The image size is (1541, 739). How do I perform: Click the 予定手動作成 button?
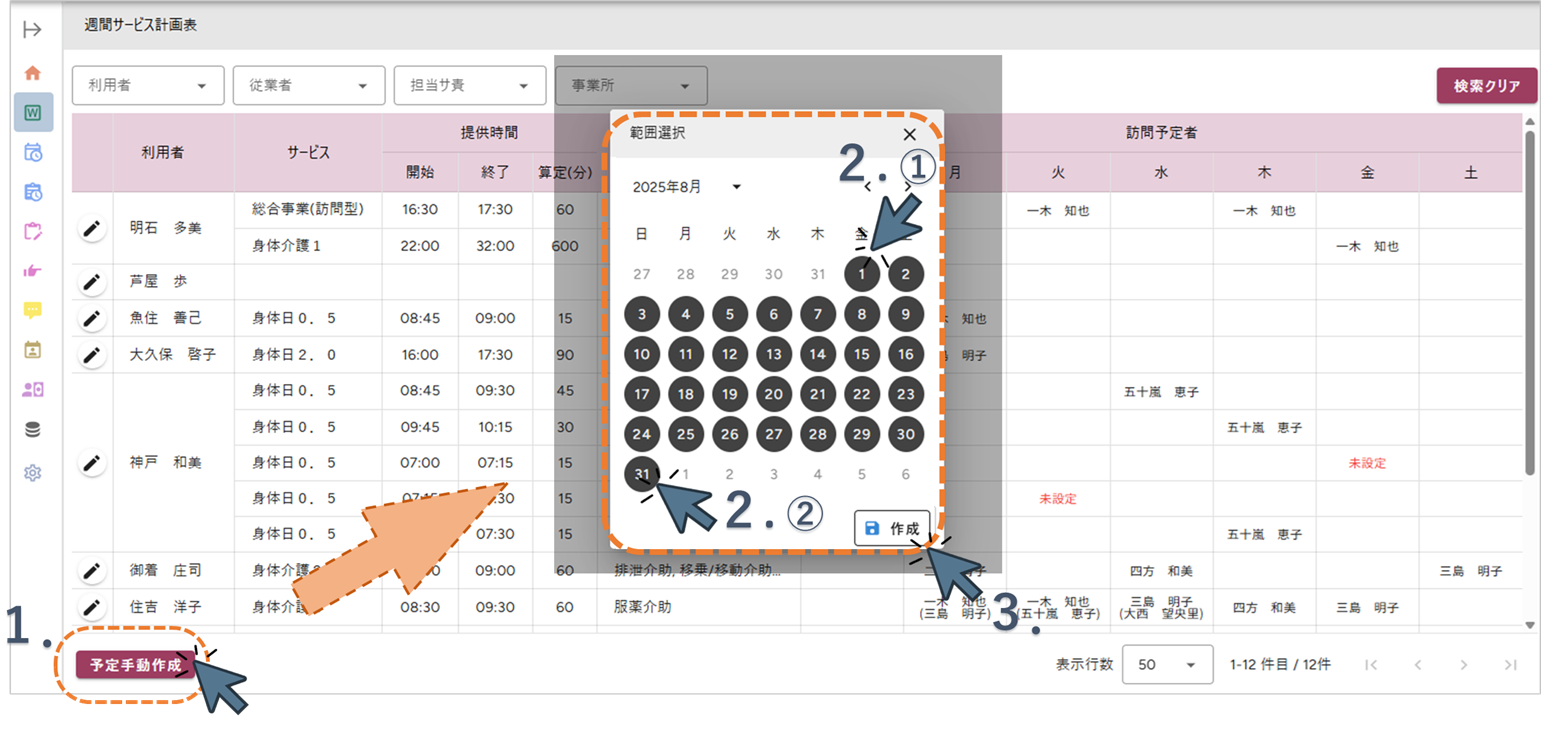(x=136, y=665)
